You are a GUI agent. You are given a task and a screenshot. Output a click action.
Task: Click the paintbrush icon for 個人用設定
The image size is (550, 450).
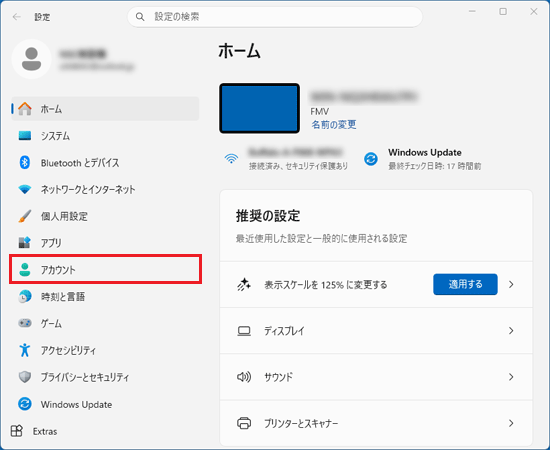pyautogui.click(x=25, y=216)
